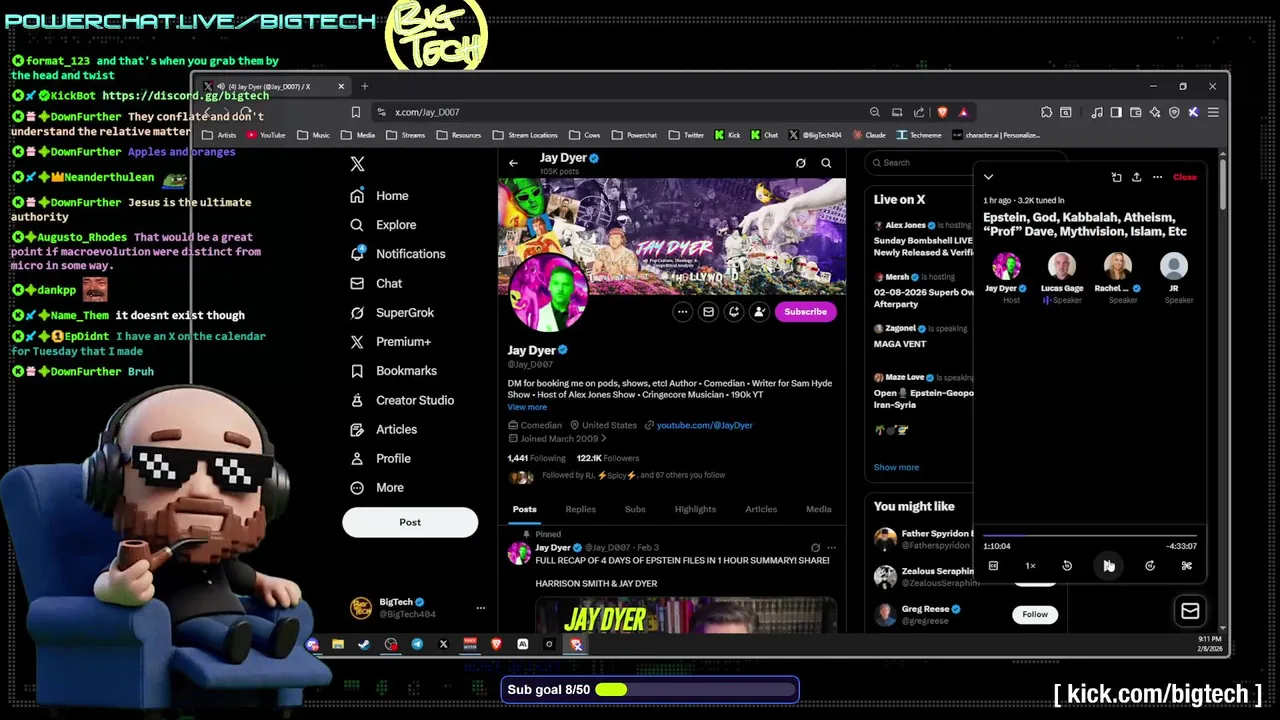Send message via envelope icon on profile
Image resolution: width=1280 pixels, height=720 pixels.
(708, 312)
